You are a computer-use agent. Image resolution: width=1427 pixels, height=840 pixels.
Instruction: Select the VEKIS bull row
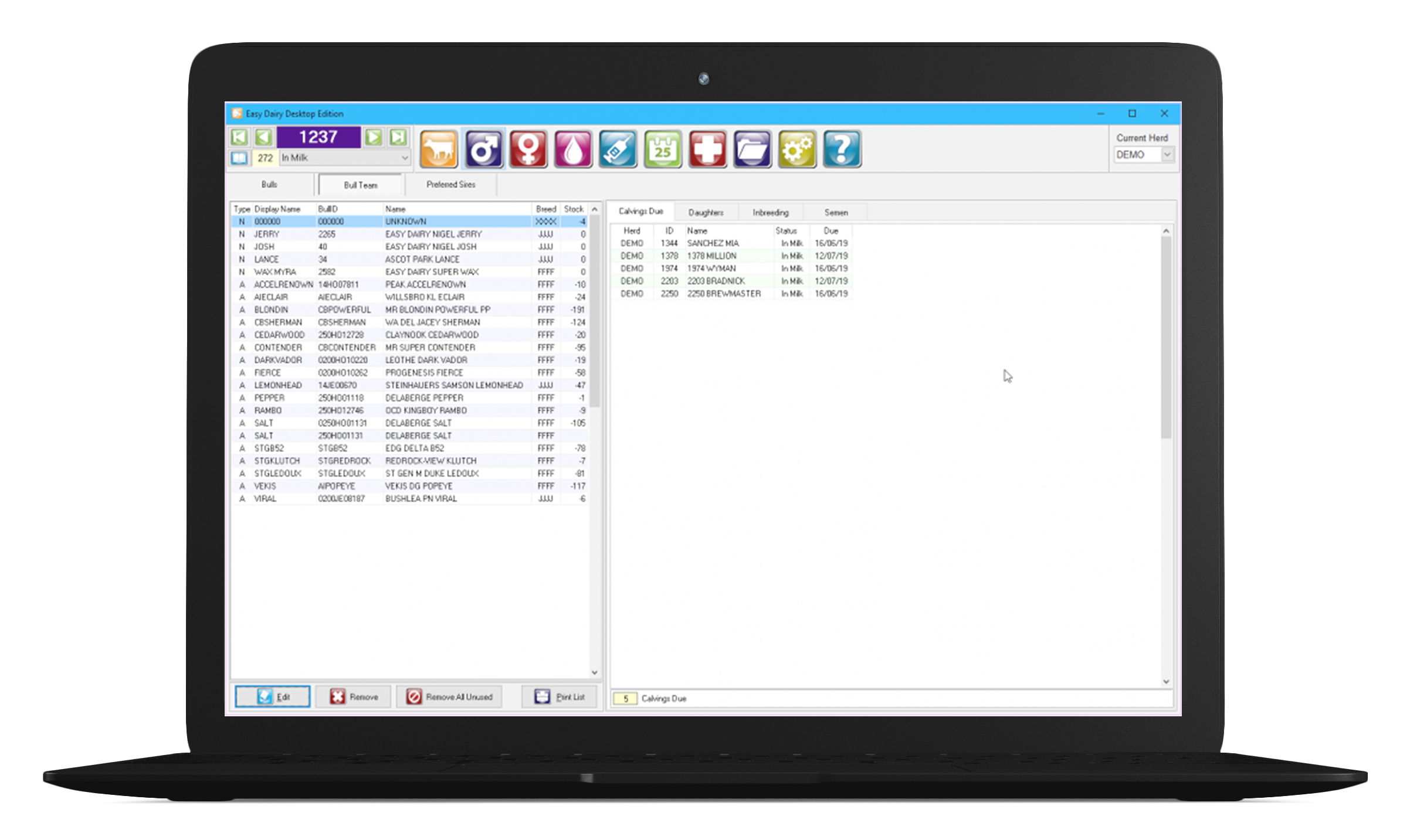409,487
